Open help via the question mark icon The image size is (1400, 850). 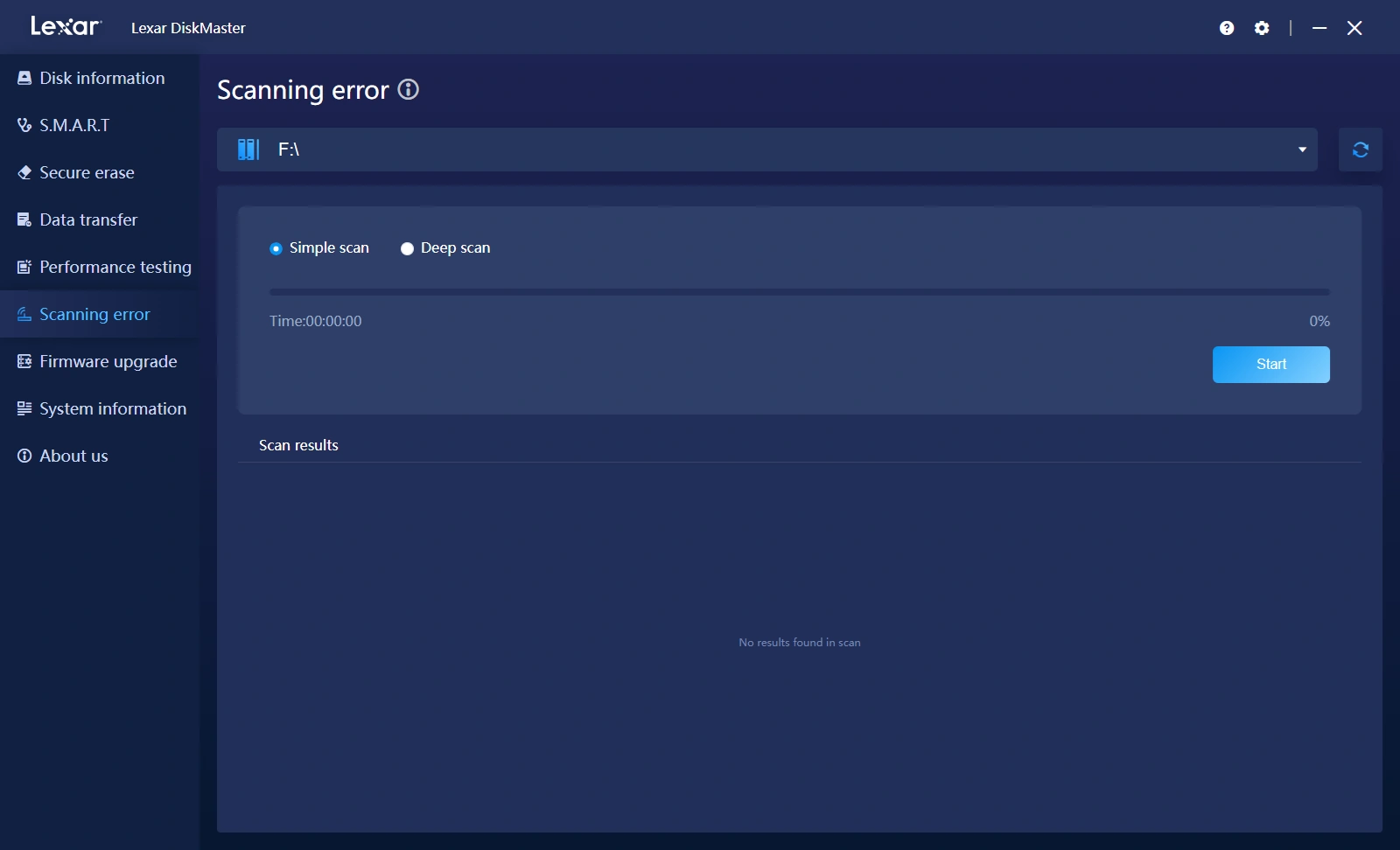pyautogui.click(x=1227, y=28)
